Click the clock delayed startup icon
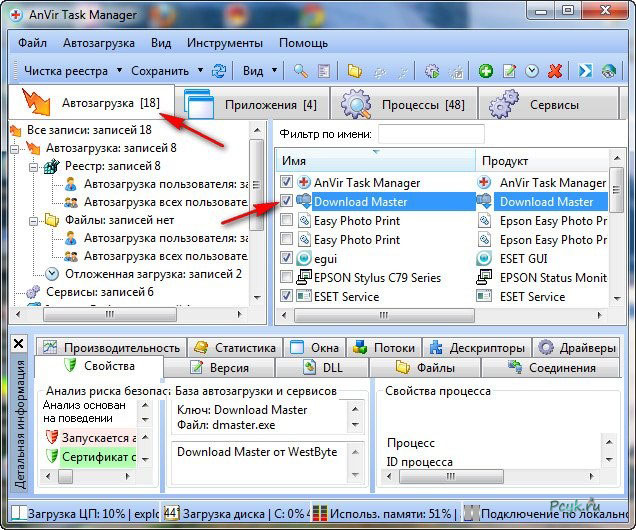 tap(532, 71)
